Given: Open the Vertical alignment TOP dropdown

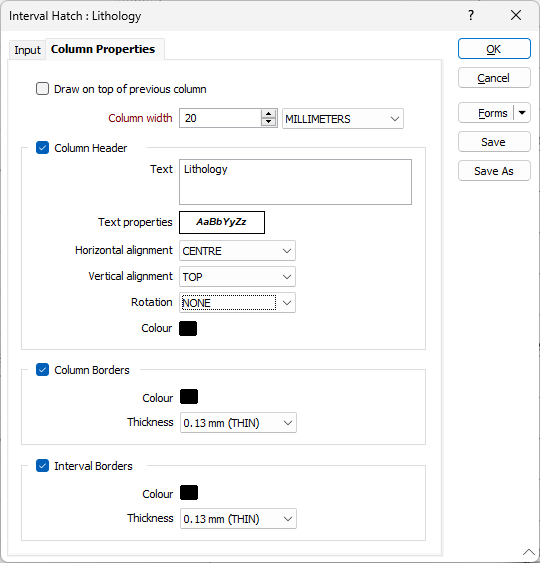Looking at the screenshot, I should 237,276.
